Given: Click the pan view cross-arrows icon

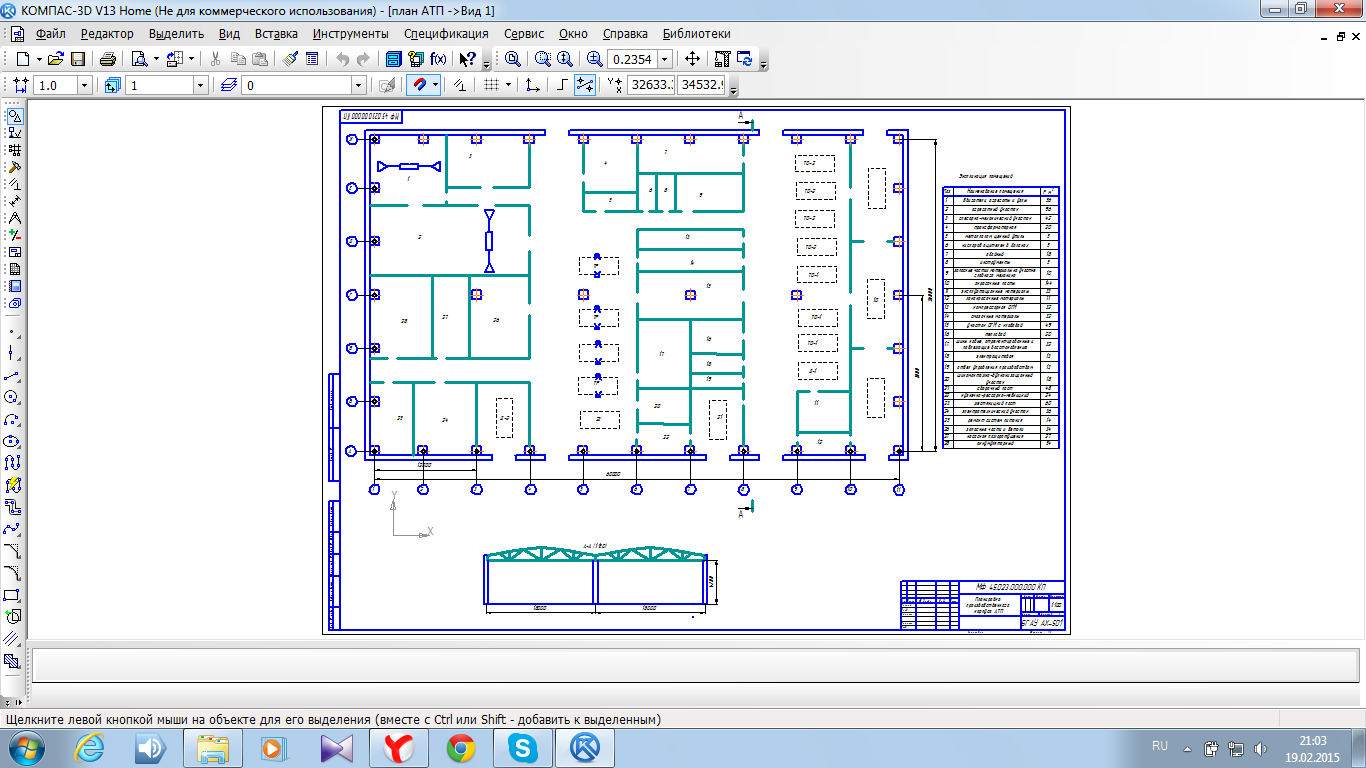Looking at the screenshot, I should pyautogui.click(x=692, y=59).
